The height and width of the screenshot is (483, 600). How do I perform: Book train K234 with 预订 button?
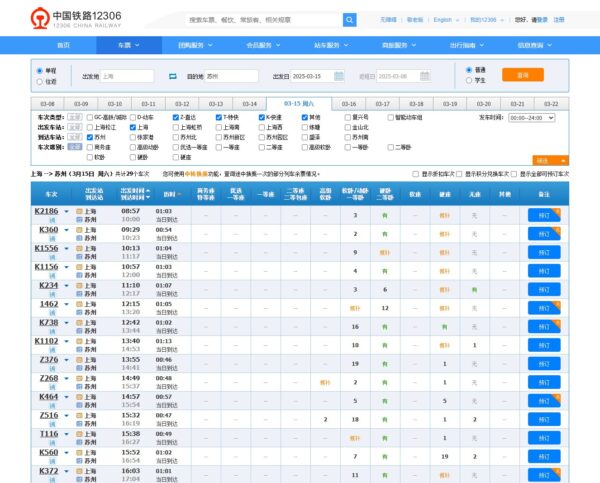544,287
